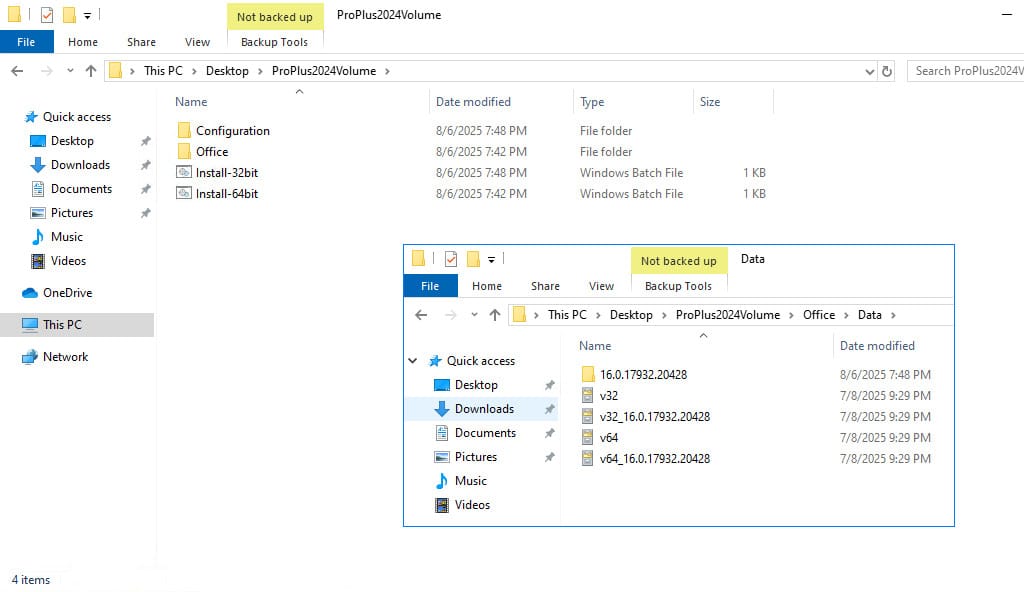This screenshot has height=592, width=1024.
Task: Open Share tab in ProPlus2024Volume window
Action: tap(141, 42)
